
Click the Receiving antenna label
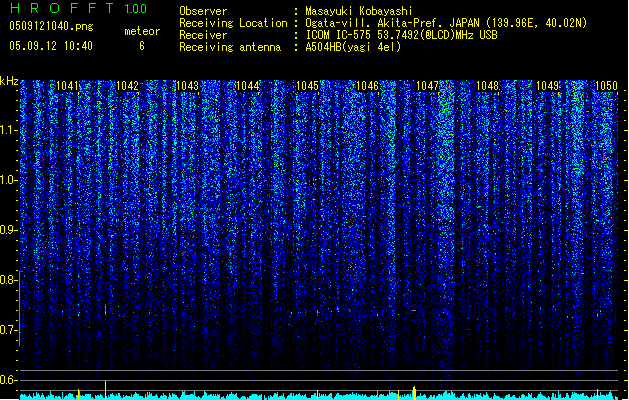230,47
